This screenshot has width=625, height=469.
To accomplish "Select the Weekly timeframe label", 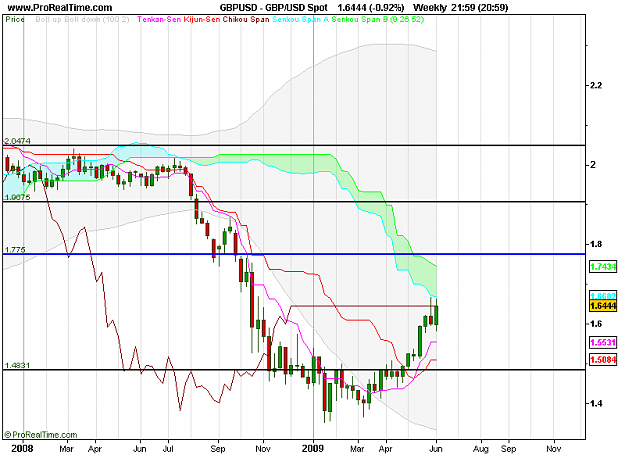I will (430, 8).
